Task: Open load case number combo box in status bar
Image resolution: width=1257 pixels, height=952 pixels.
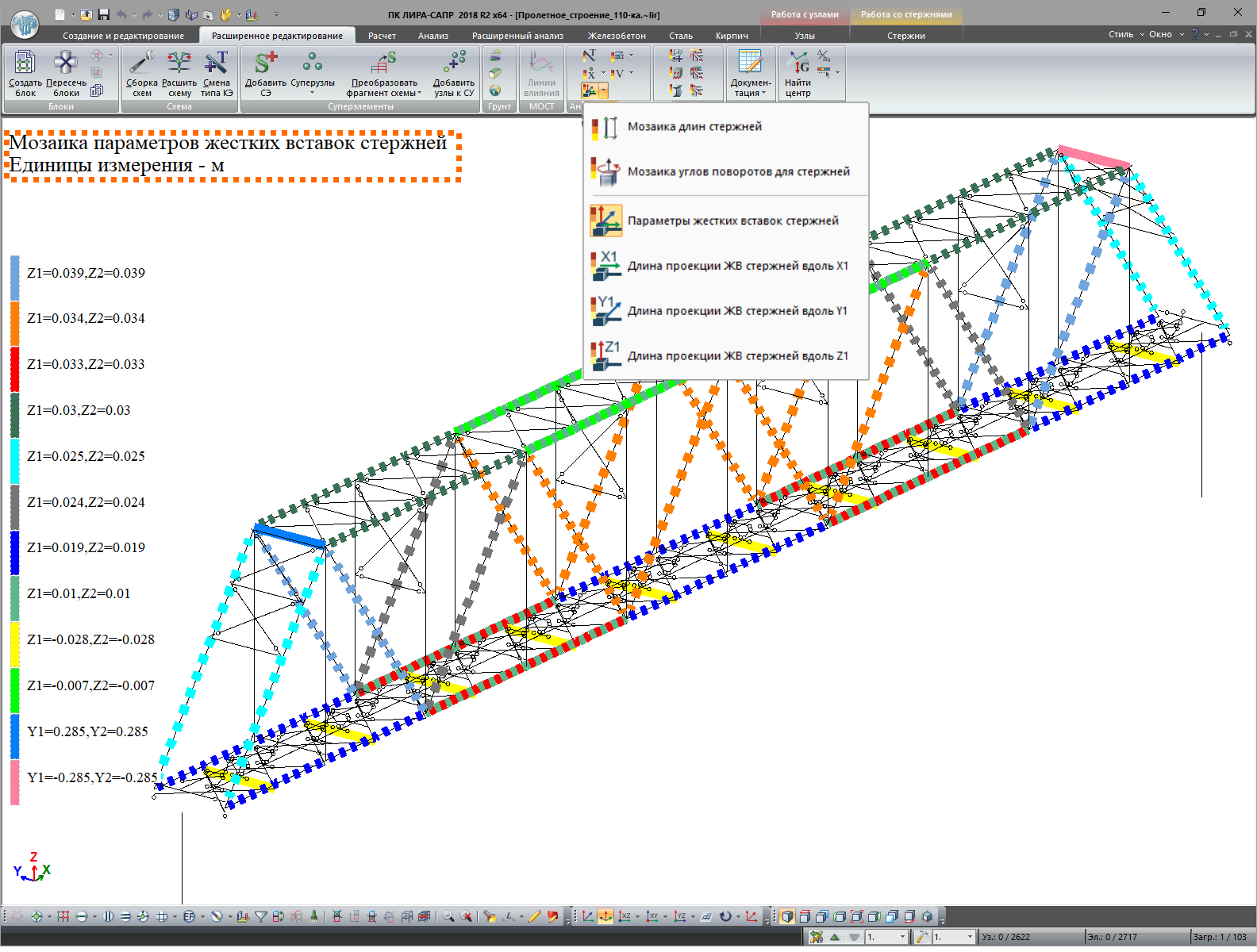Action: point(901,937)
